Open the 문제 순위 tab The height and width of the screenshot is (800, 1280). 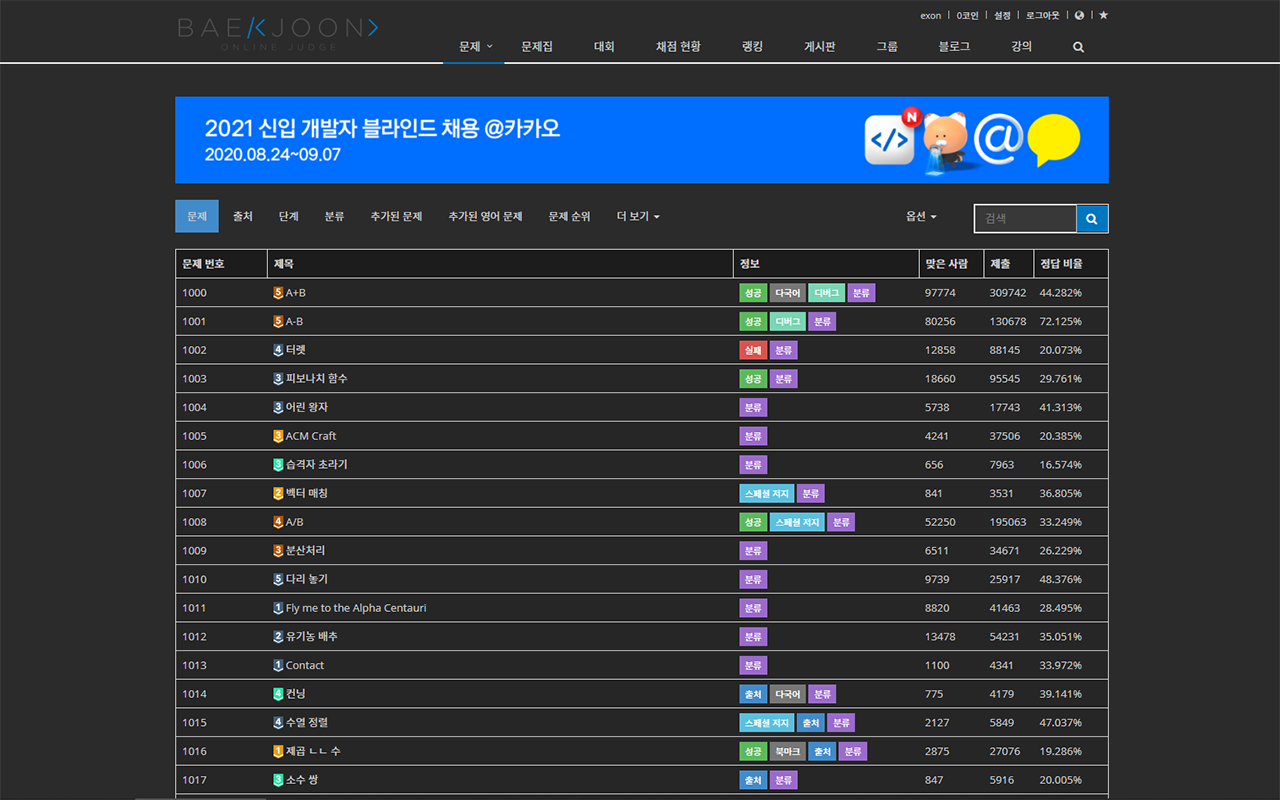pyautogui.click(x=569, y=217)
